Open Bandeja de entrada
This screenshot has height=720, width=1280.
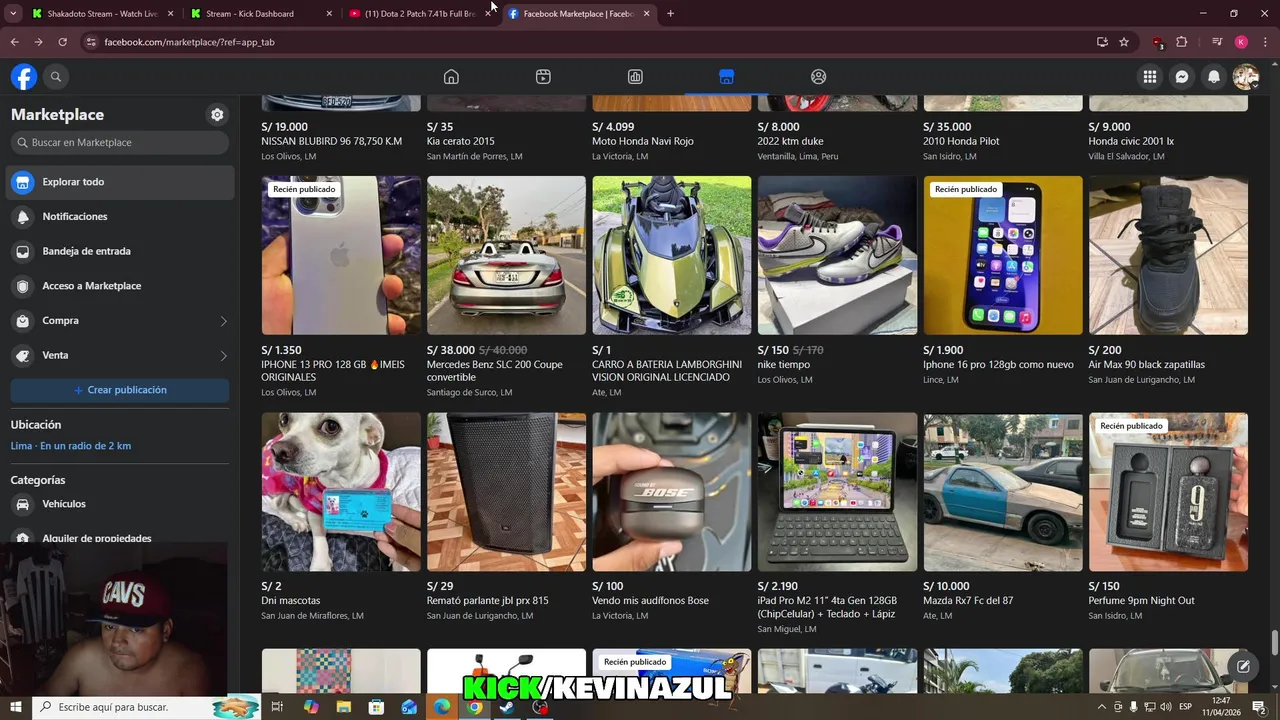120,252
